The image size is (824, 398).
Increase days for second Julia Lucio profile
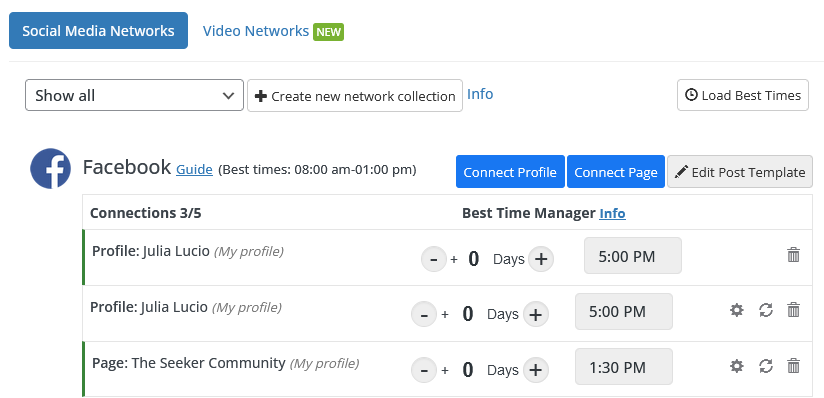(x=535, y=314)
